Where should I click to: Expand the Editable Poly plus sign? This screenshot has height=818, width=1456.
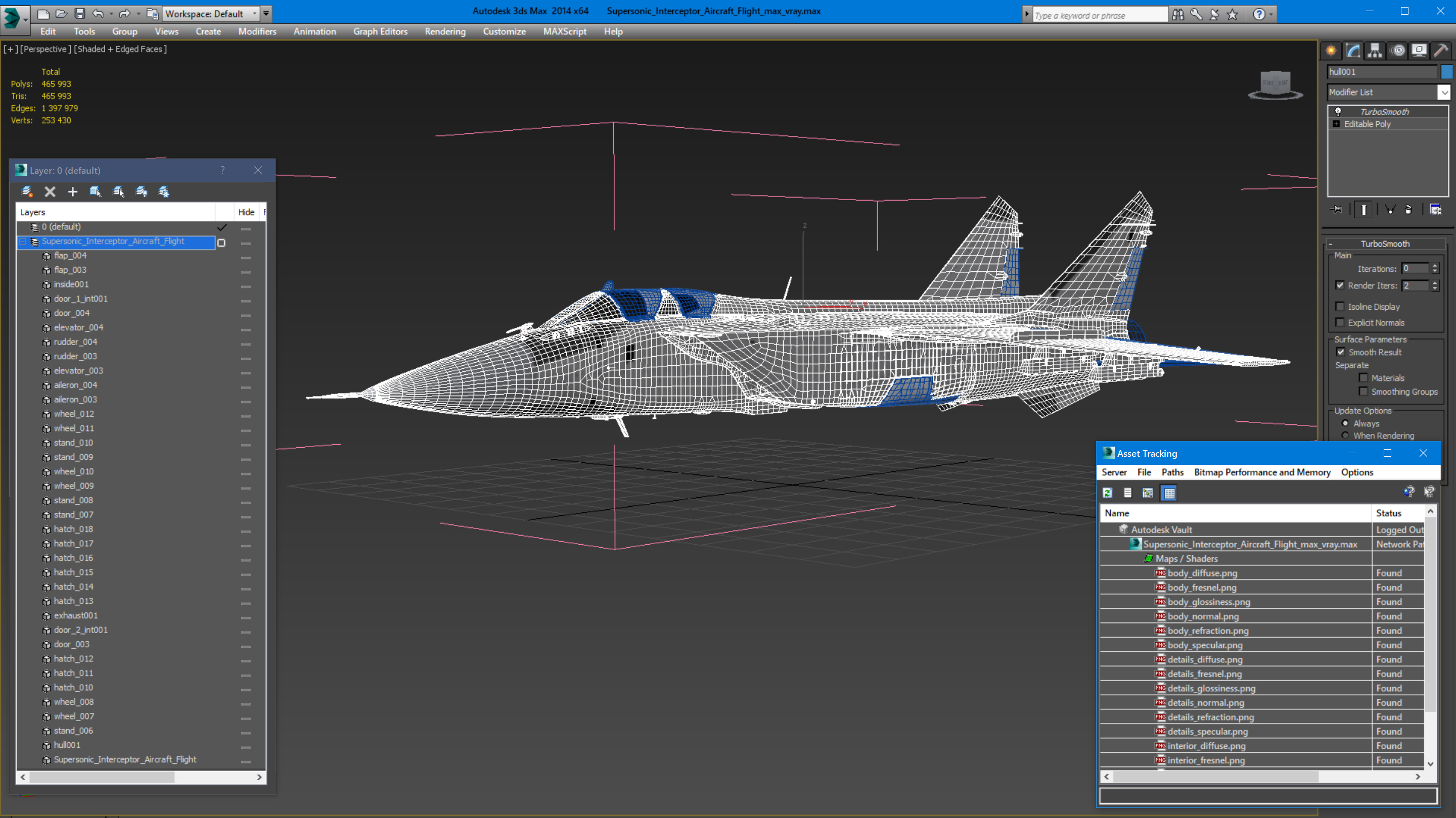1336,124
